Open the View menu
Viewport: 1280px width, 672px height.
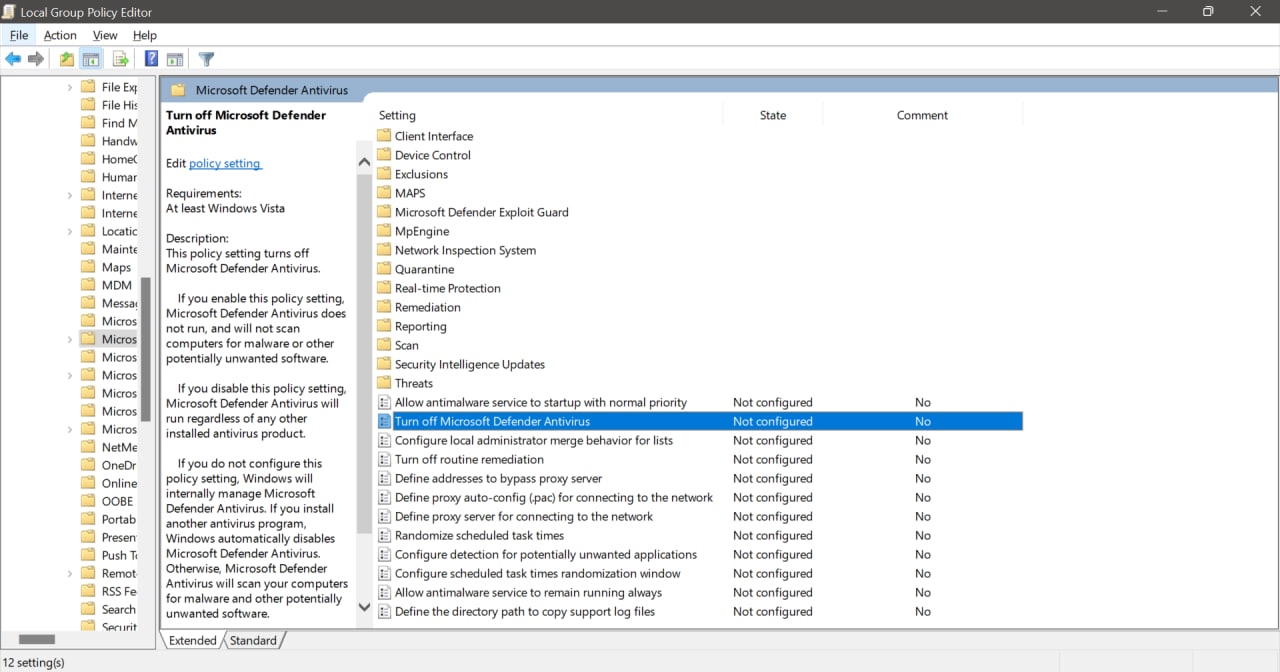coord(105,35)
